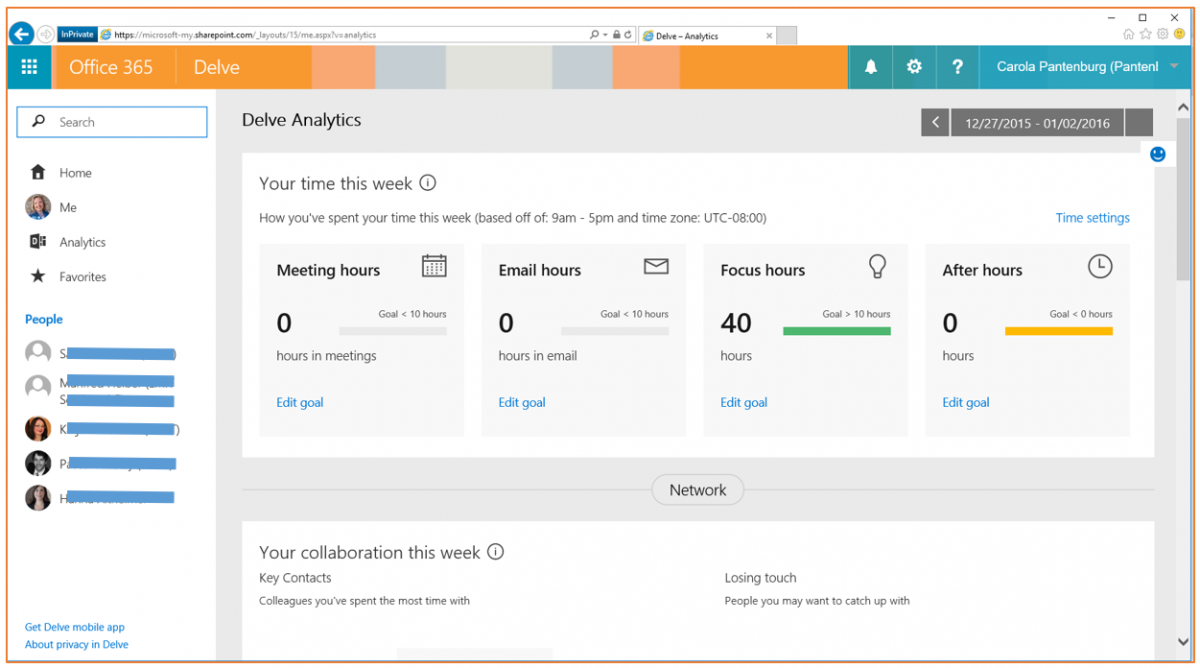This screenshot has height=668, width=1200.
Task: Open the browser tools gear
Action: click(x=1163, y=34)
